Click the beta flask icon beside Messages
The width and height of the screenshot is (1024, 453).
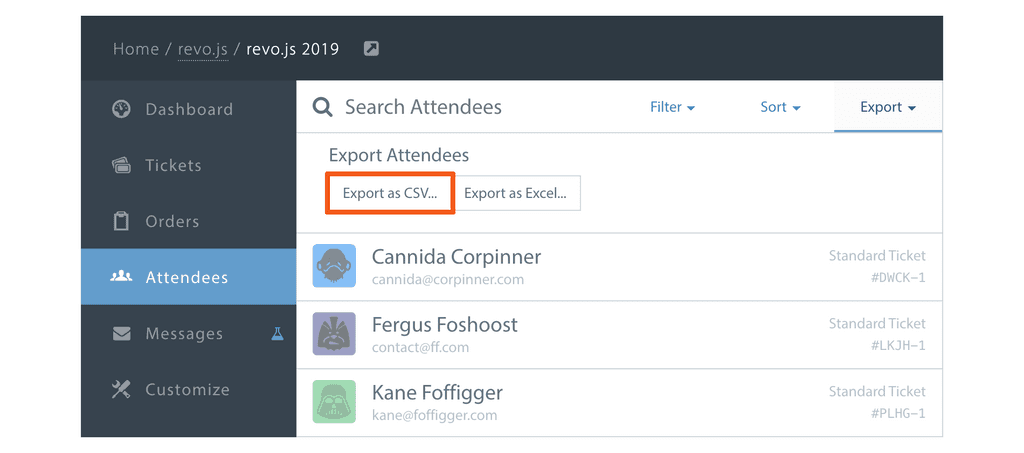(x=278, y=334)
